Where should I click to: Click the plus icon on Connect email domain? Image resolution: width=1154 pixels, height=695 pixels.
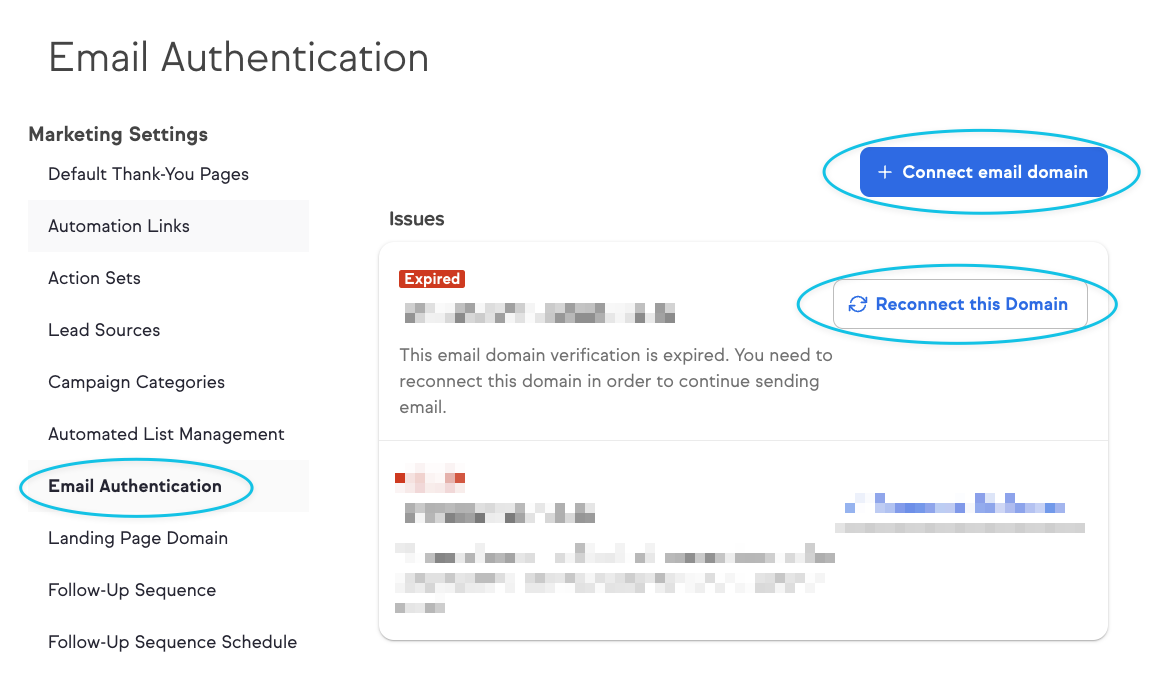(x=884, y=171)
